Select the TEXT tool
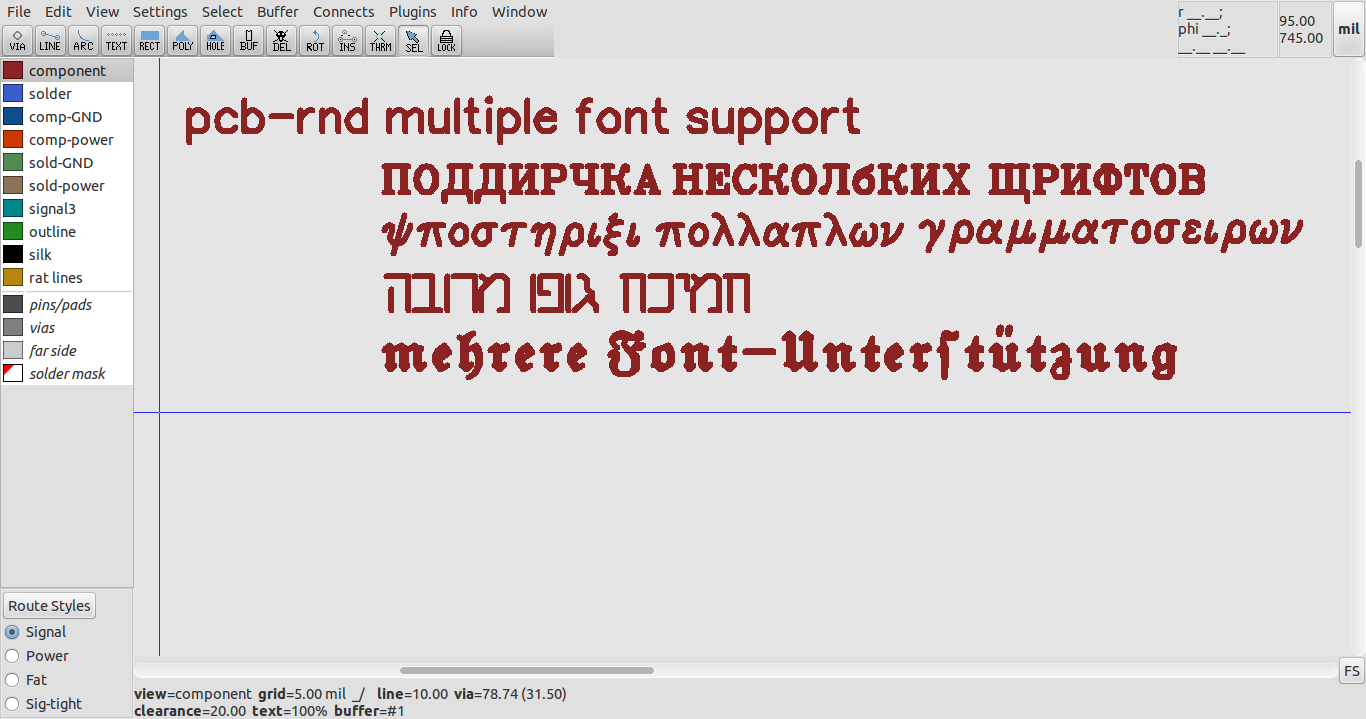1366x719 pixels. click(116, 40)
